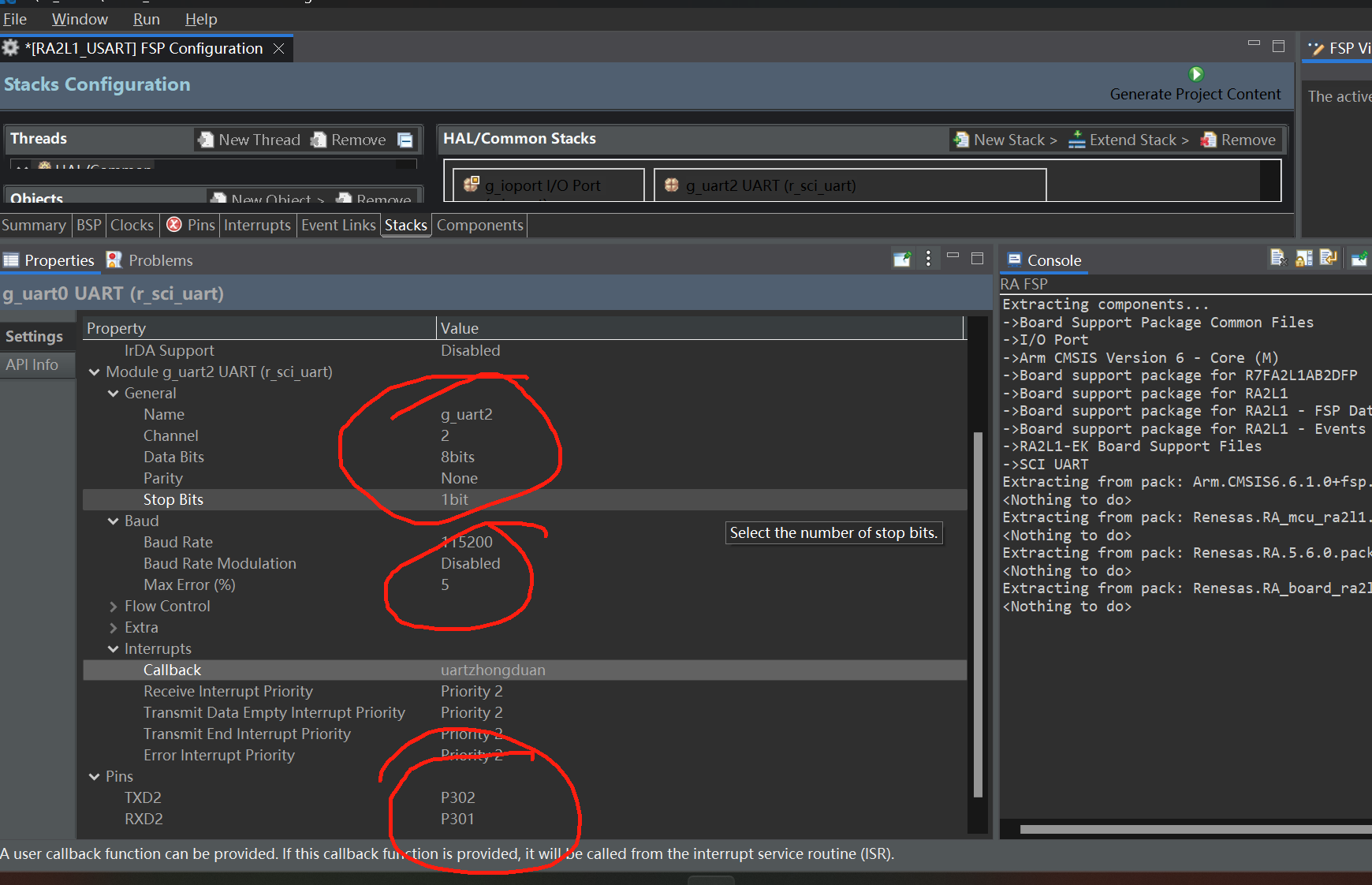Switch to the Event Links tab
Image resolution: width=1372 pixels, height=885 pixels.
(338, 225)
